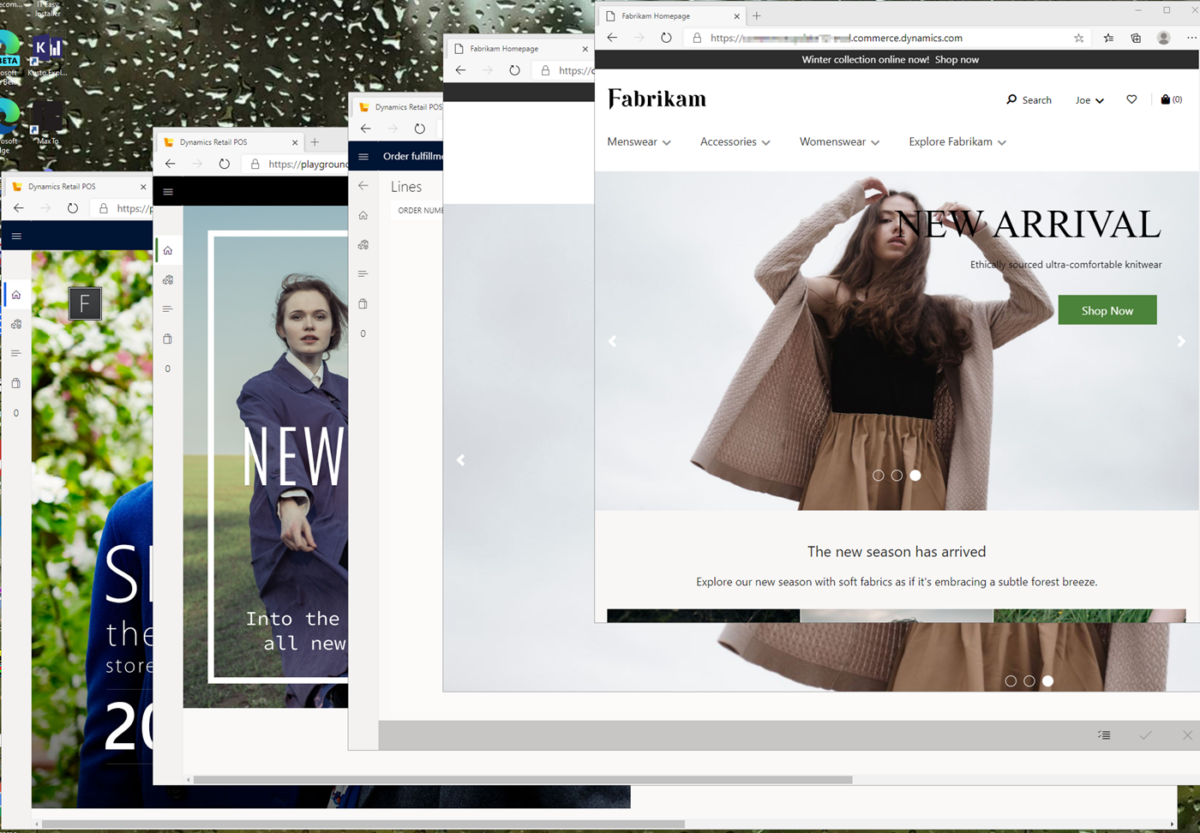Open the Accessories navigation menu
Viewport: 1200px width, 833px height.
(x=735, y=142)
